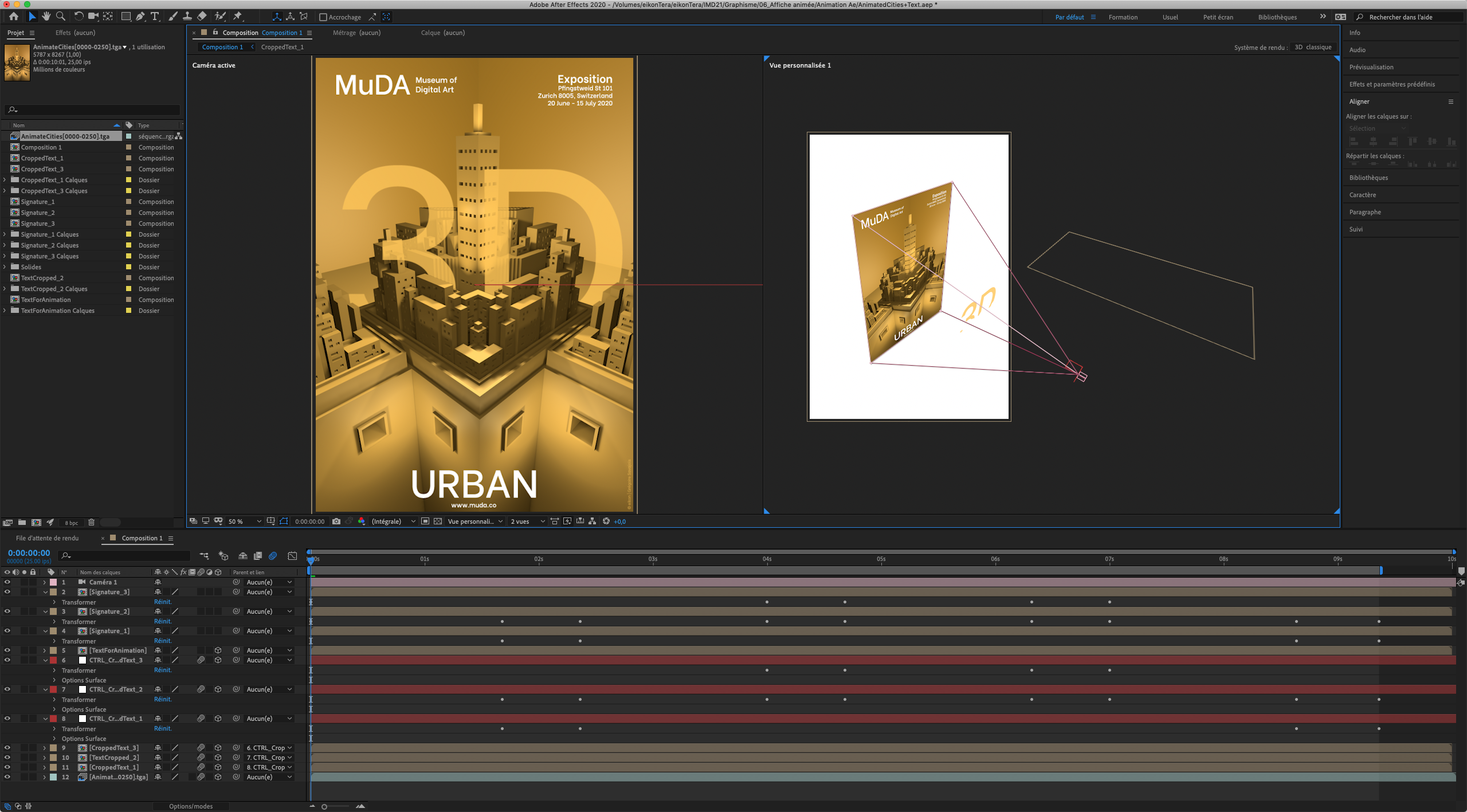Click Réinit. for Signature_3 Transformer
This screenshot has width=1467, height=812.
pos(163,602)
